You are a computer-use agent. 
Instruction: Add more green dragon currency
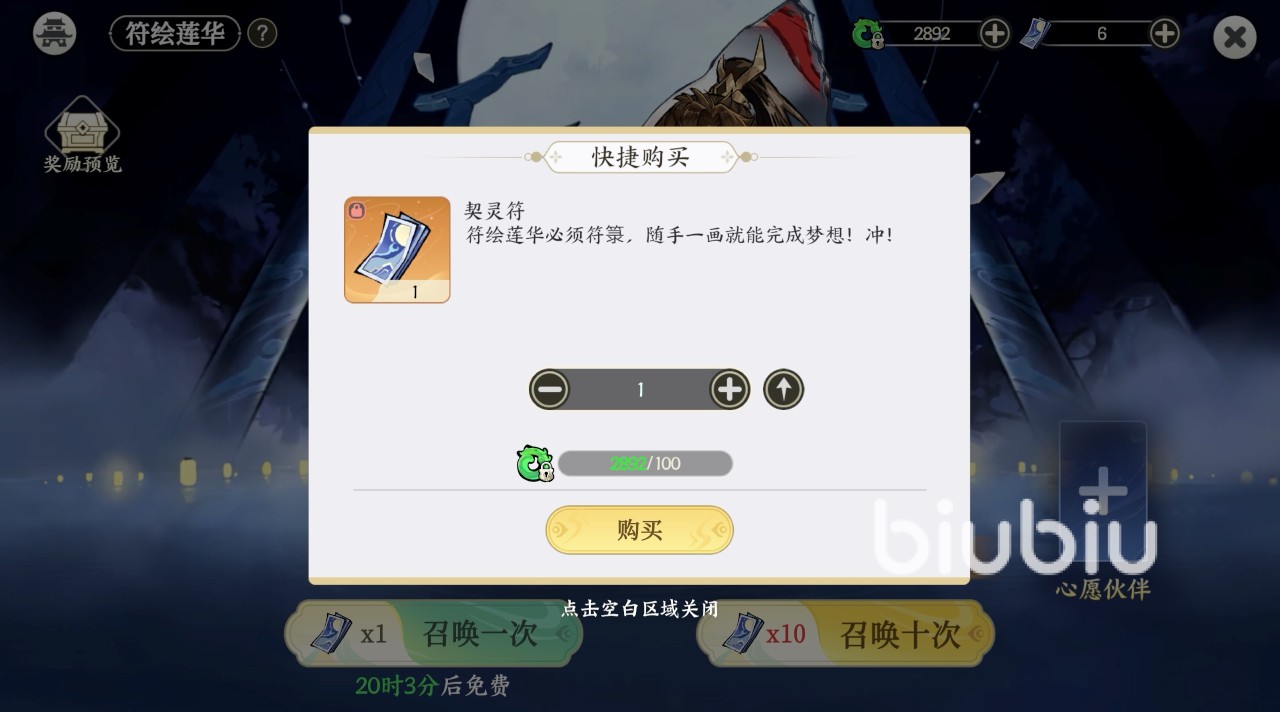(995, 33)
